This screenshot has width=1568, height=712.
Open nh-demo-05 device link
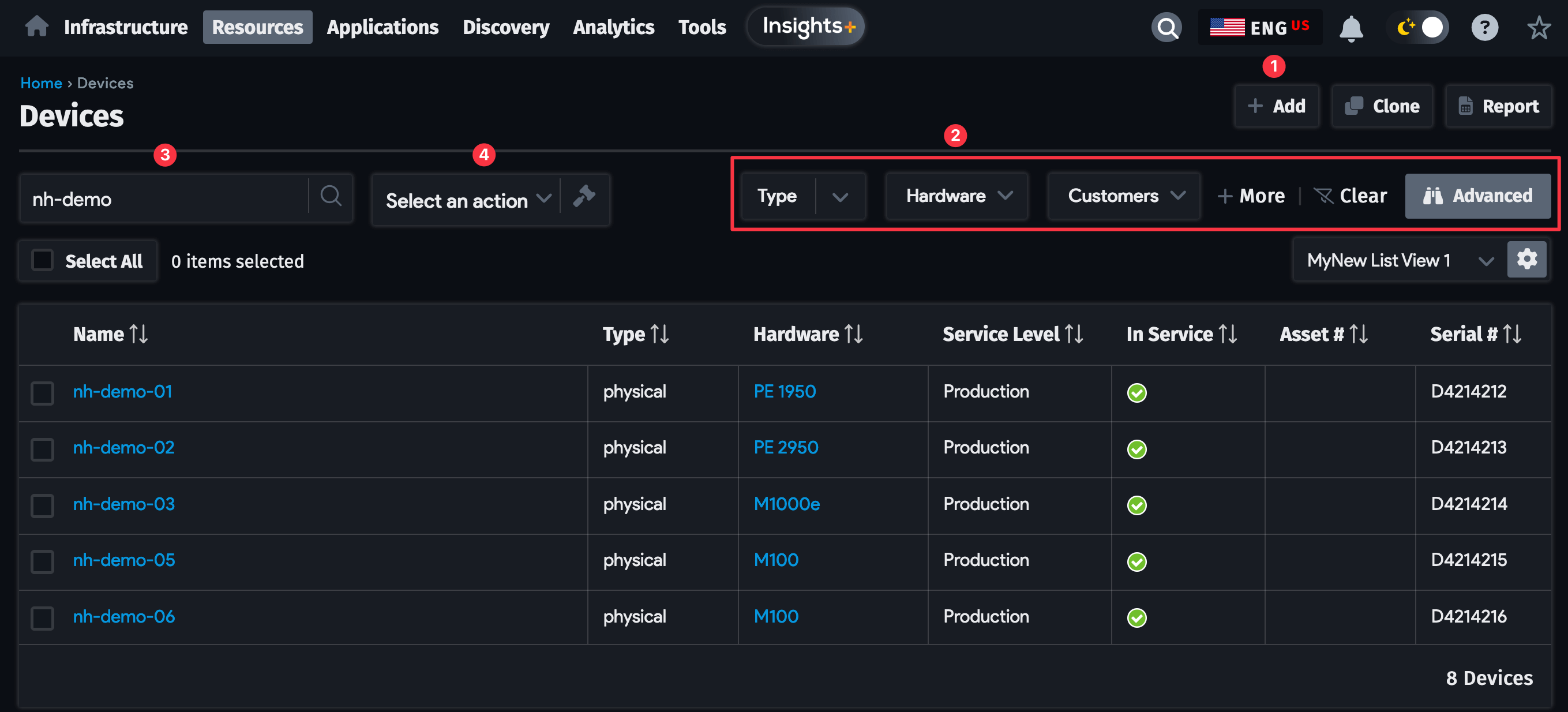pos(123,560)
